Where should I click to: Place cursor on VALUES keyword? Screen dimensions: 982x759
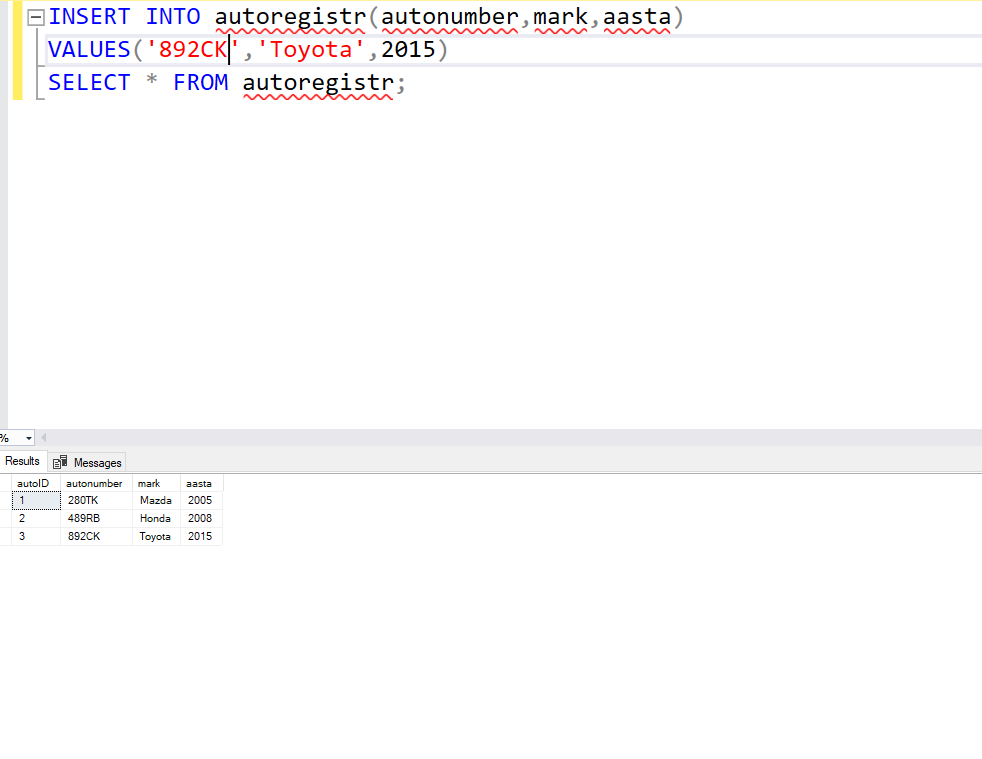click(x=89, y=49)
